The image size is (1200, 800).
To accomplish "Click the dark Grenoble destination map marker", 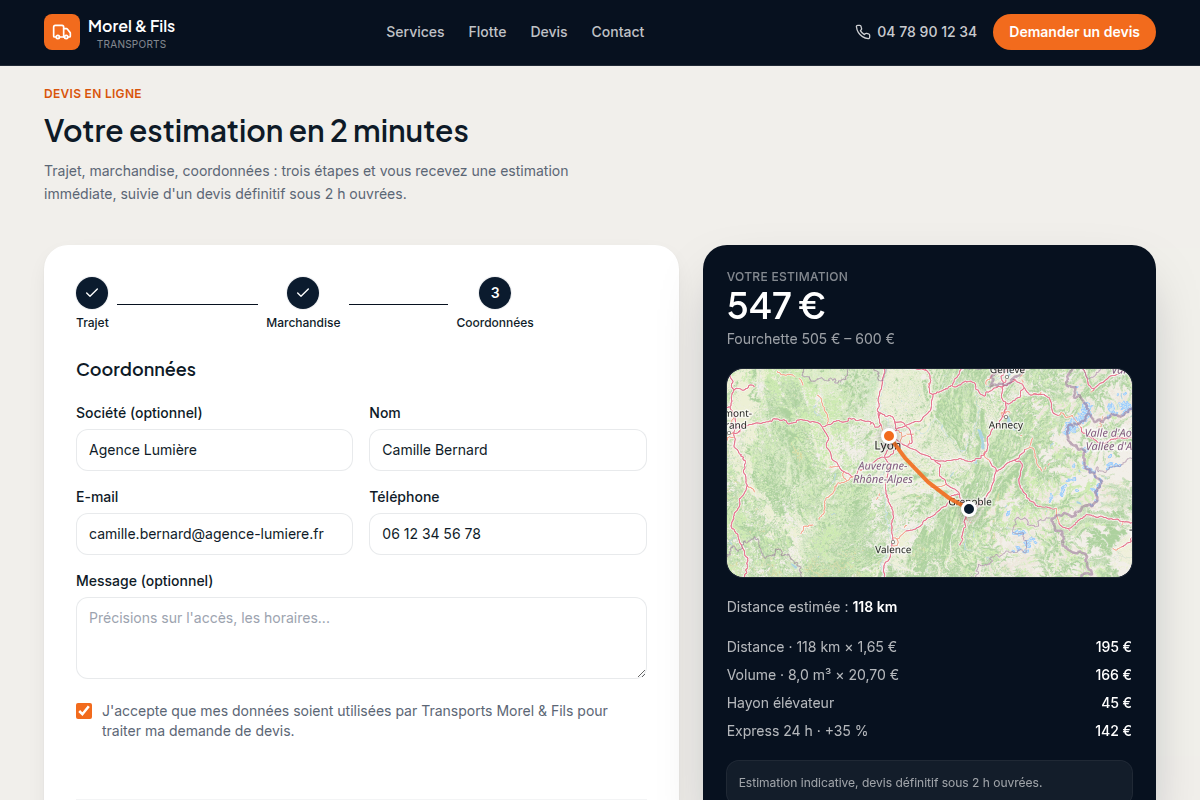I will [x=968, y=509].
